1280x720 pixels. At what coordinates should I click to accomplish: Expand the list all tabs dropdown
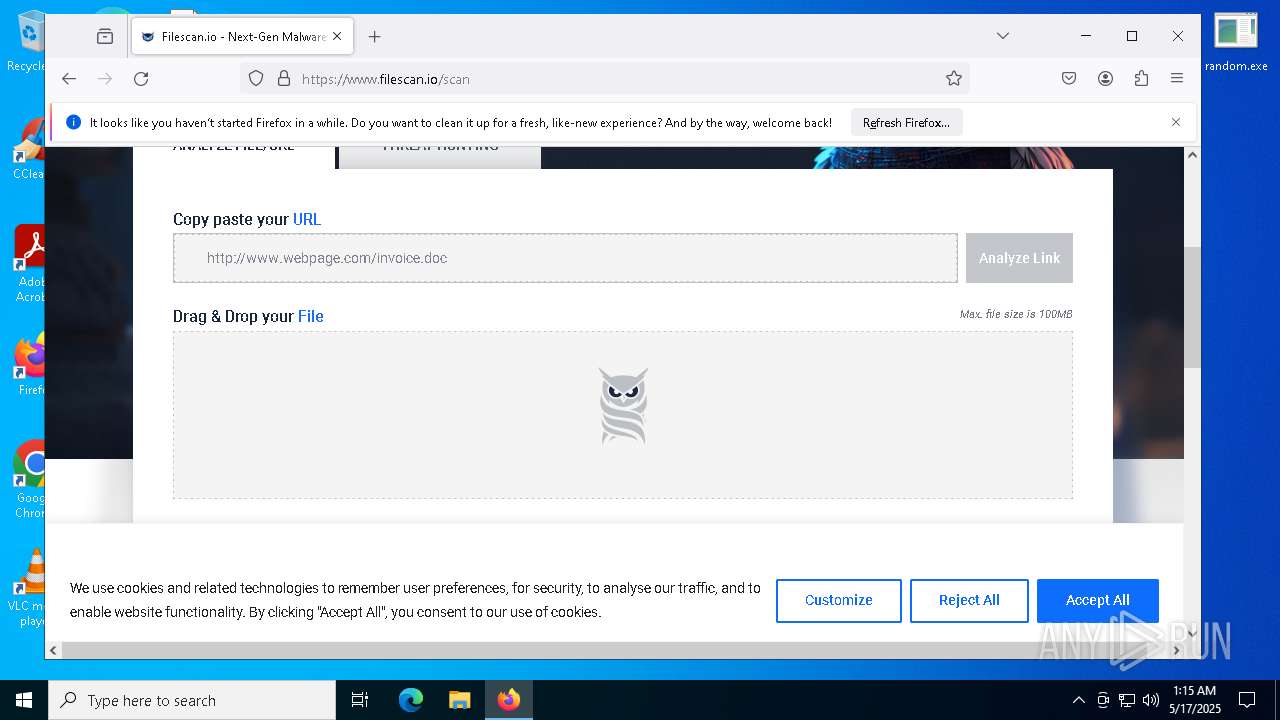tap(1003, 36)
